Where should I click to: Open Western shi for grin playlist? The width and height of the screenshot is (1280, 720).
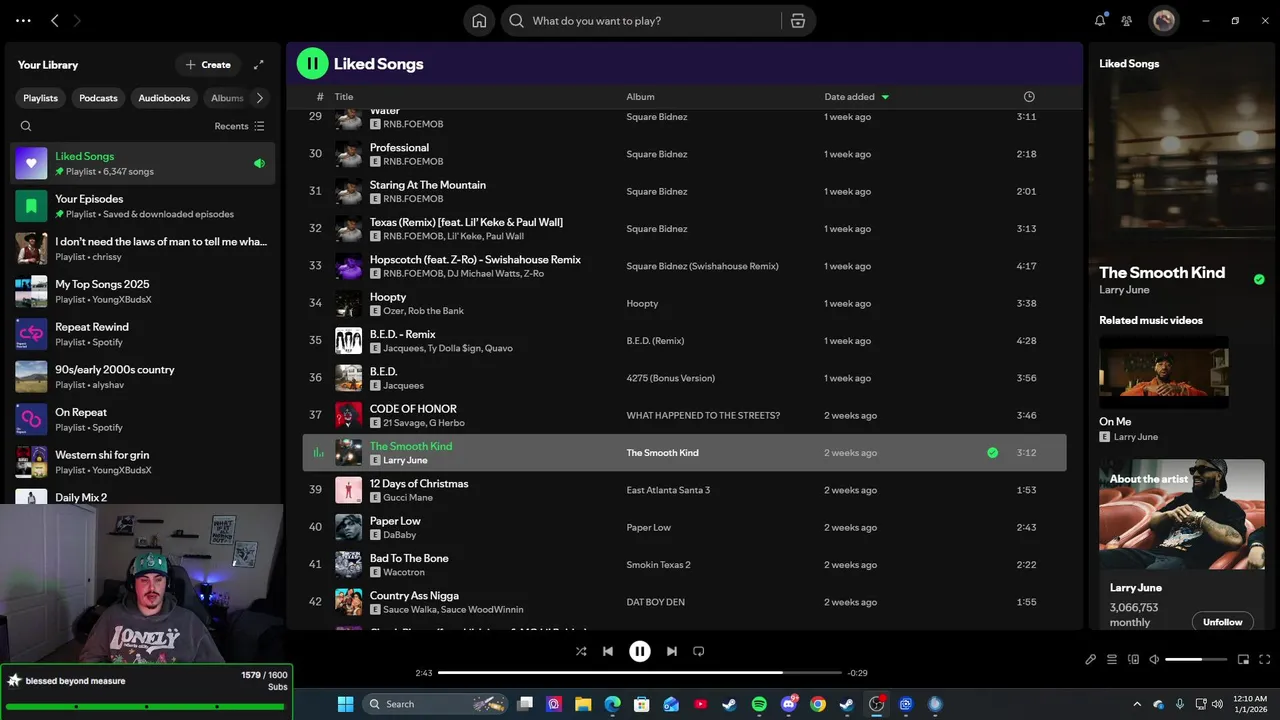143,462
